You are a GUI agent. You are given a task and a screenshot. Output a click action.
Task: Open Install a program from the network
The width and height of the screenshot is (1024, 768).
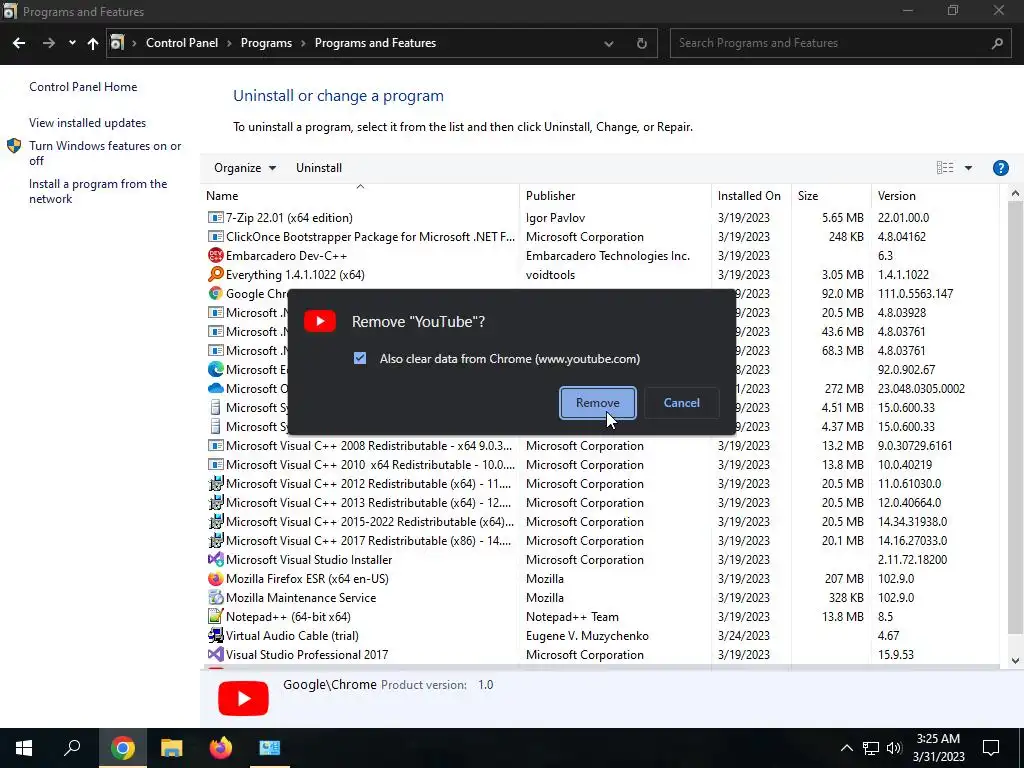pyautogui.click(x=98, y=191)
